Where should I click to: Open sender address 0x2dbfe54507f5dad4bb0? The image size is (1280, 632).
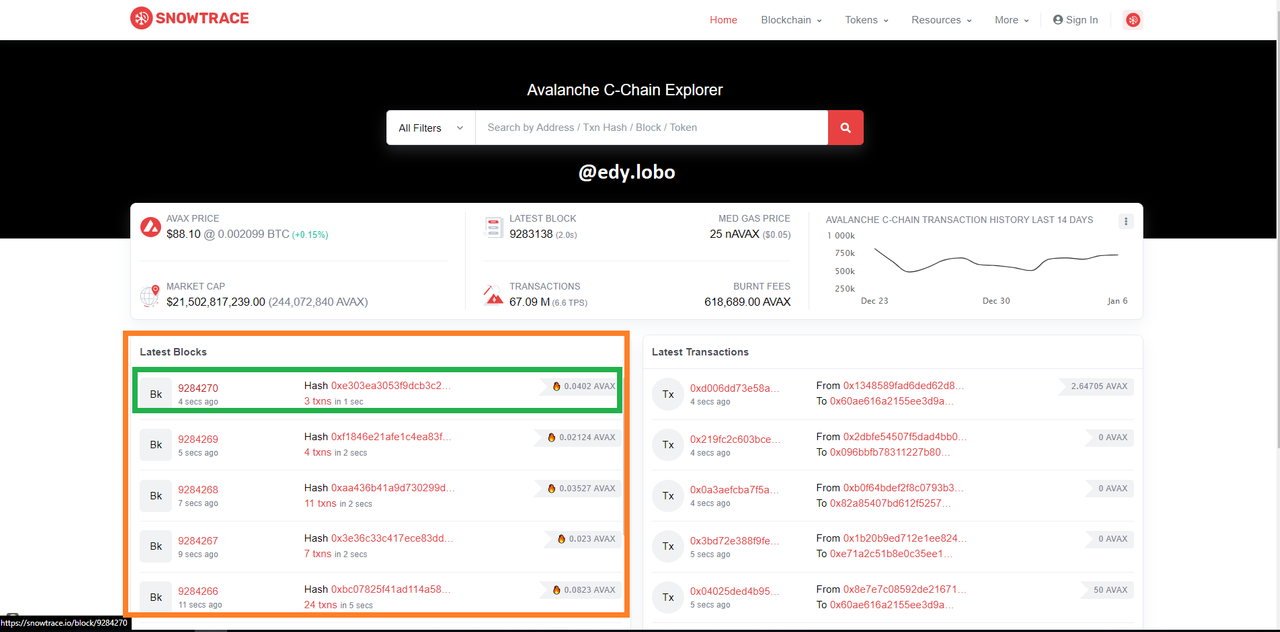click(x=905, y=437)
